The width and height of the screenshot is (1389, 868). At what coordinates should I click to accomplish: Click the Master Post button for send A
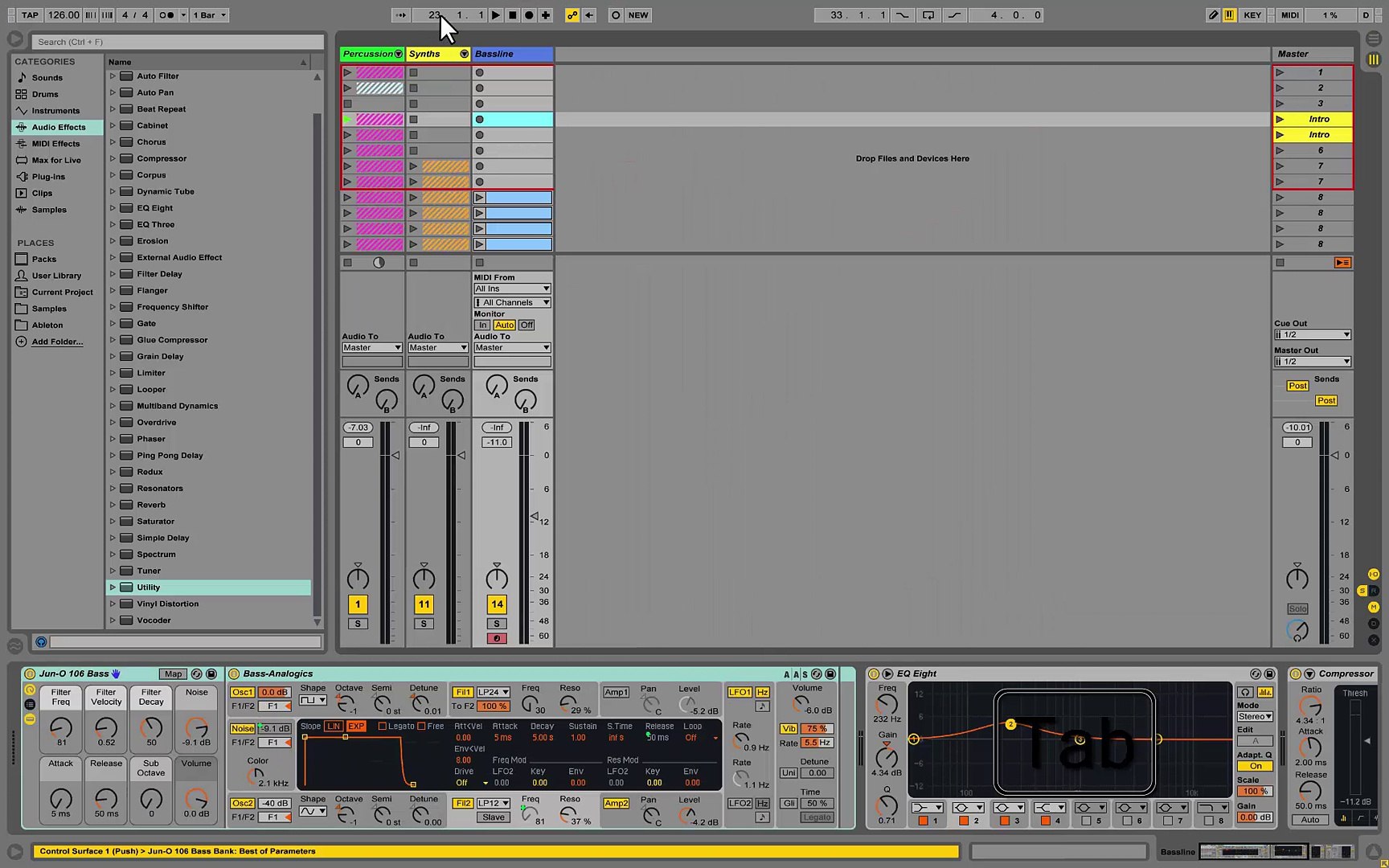click(x=1297, y=387)
